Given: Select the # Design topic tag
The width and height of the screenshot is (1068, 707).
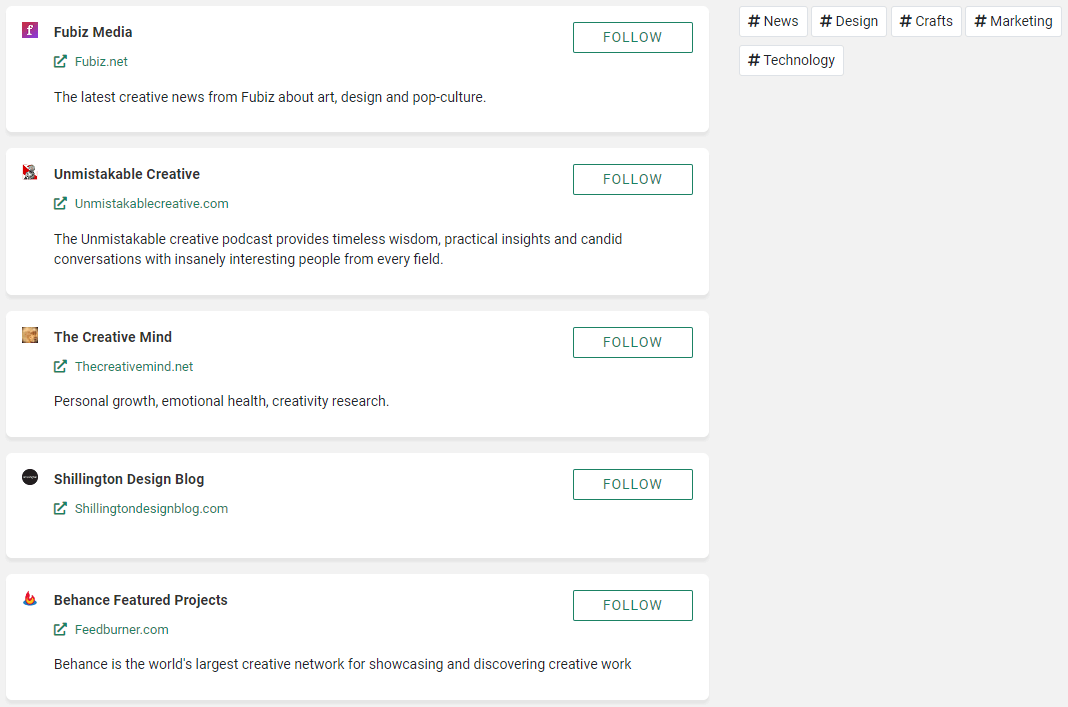Looking at the screenshot, I should tap(849, 21).
